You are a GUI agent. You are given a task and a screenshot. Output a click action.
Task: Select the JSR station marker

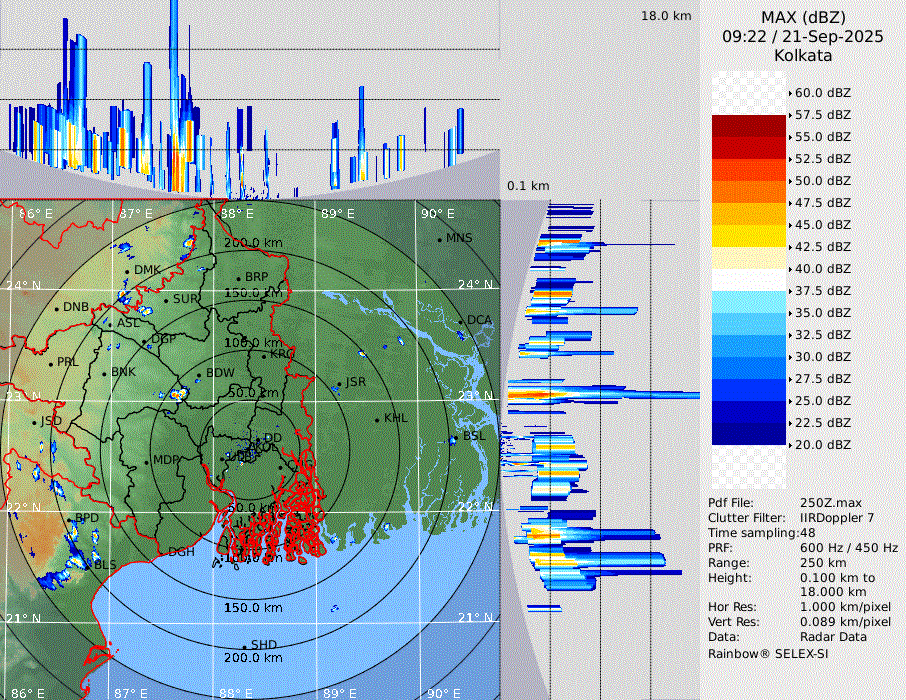click(x=338, y=384)
